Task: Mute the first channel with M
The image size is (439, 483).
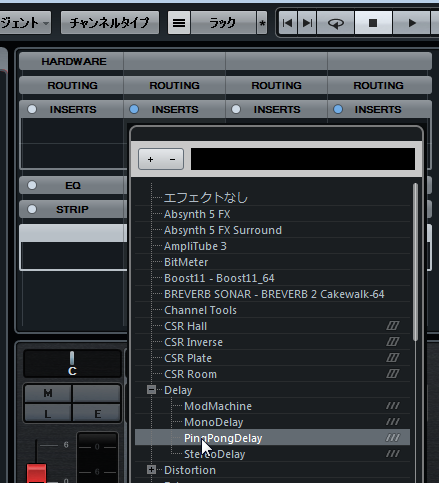Action: pos(48,393)
